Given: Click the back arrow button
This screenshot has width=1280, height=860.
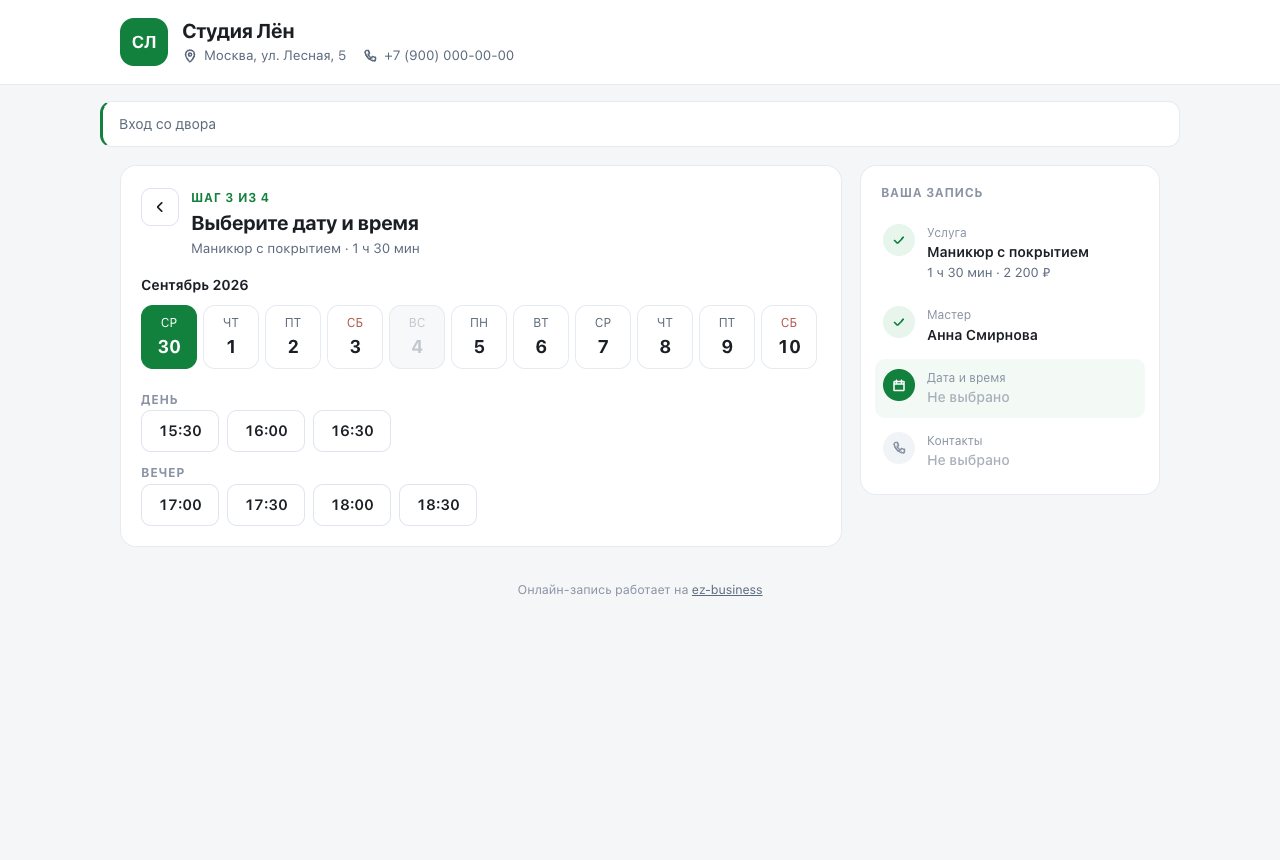Looking at the screenshot, I should pos(160,207).
